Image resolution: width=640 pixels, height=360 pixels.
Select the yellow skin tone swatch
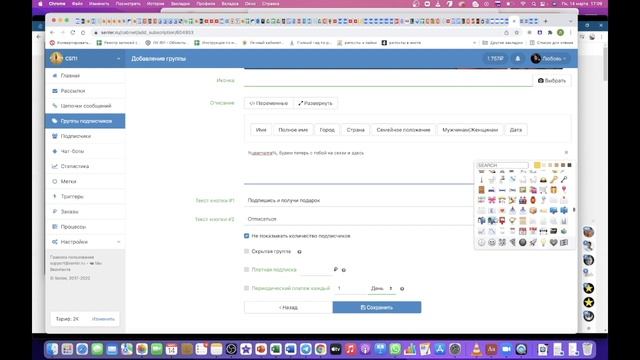[537, 165]
